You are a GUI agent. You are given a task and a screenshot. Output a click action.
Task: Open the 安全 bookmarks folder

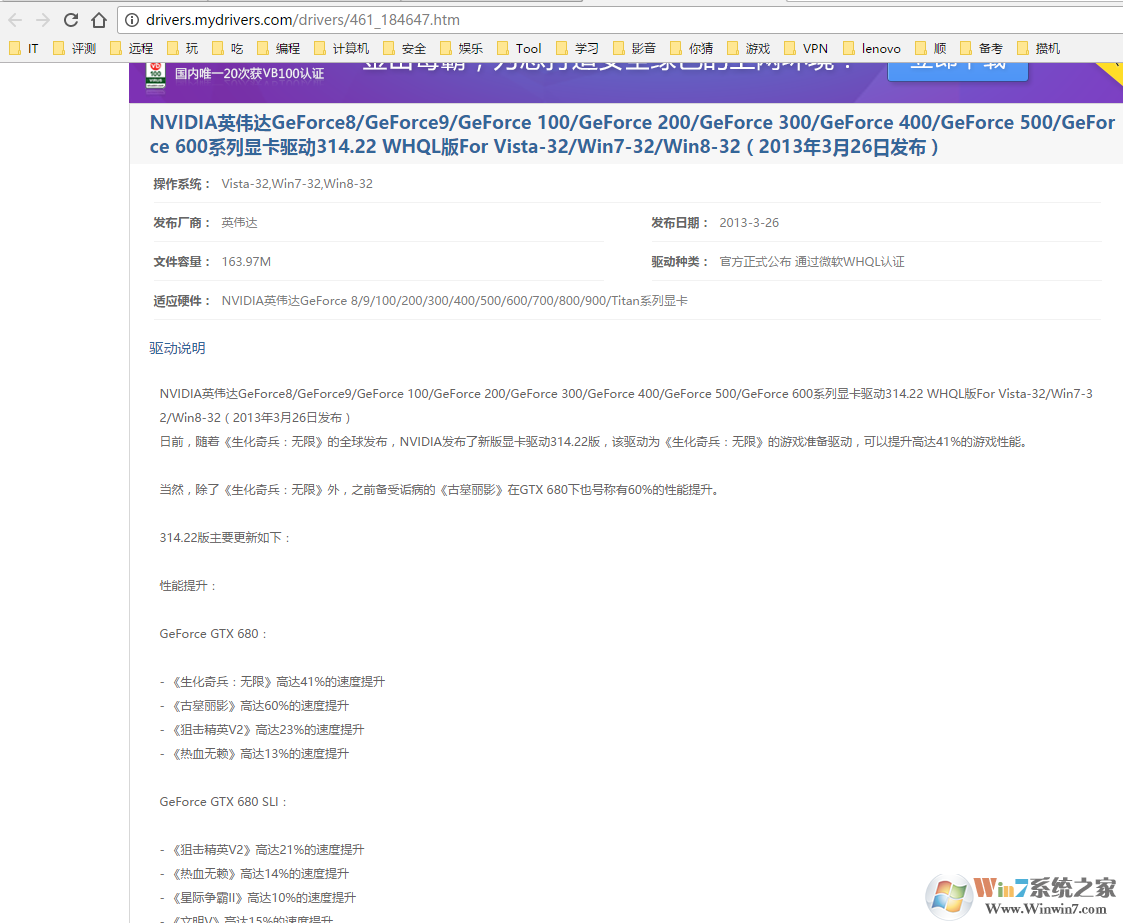[x=405, y=48]
